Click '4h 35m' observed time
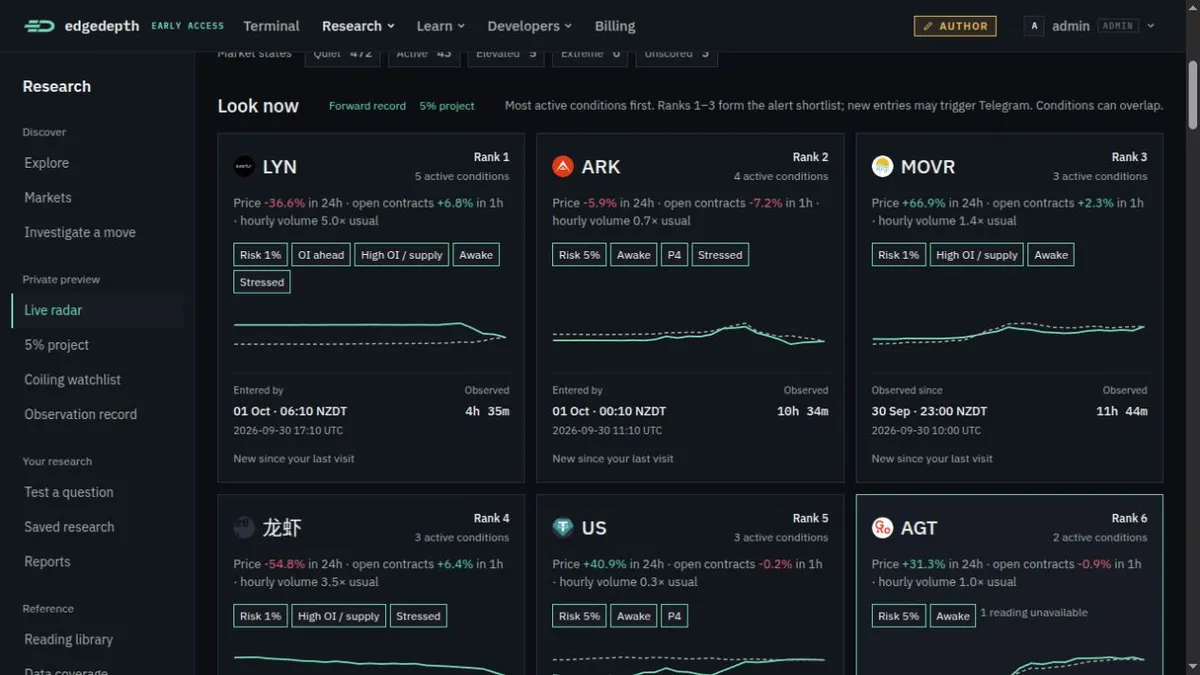The width and height of the screenshot is (1200, 675). click(x=487, y=411)
